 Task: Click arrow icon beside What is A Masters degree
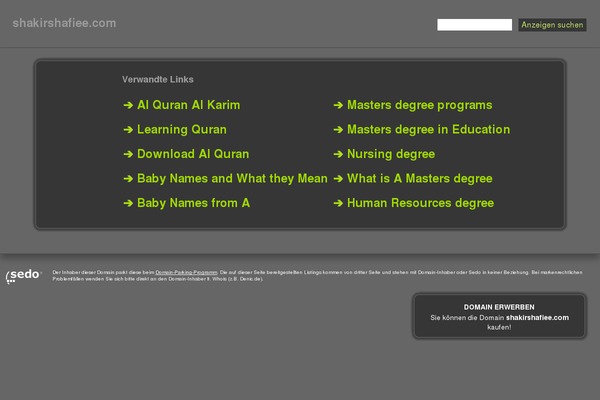[x=338, y=178]
